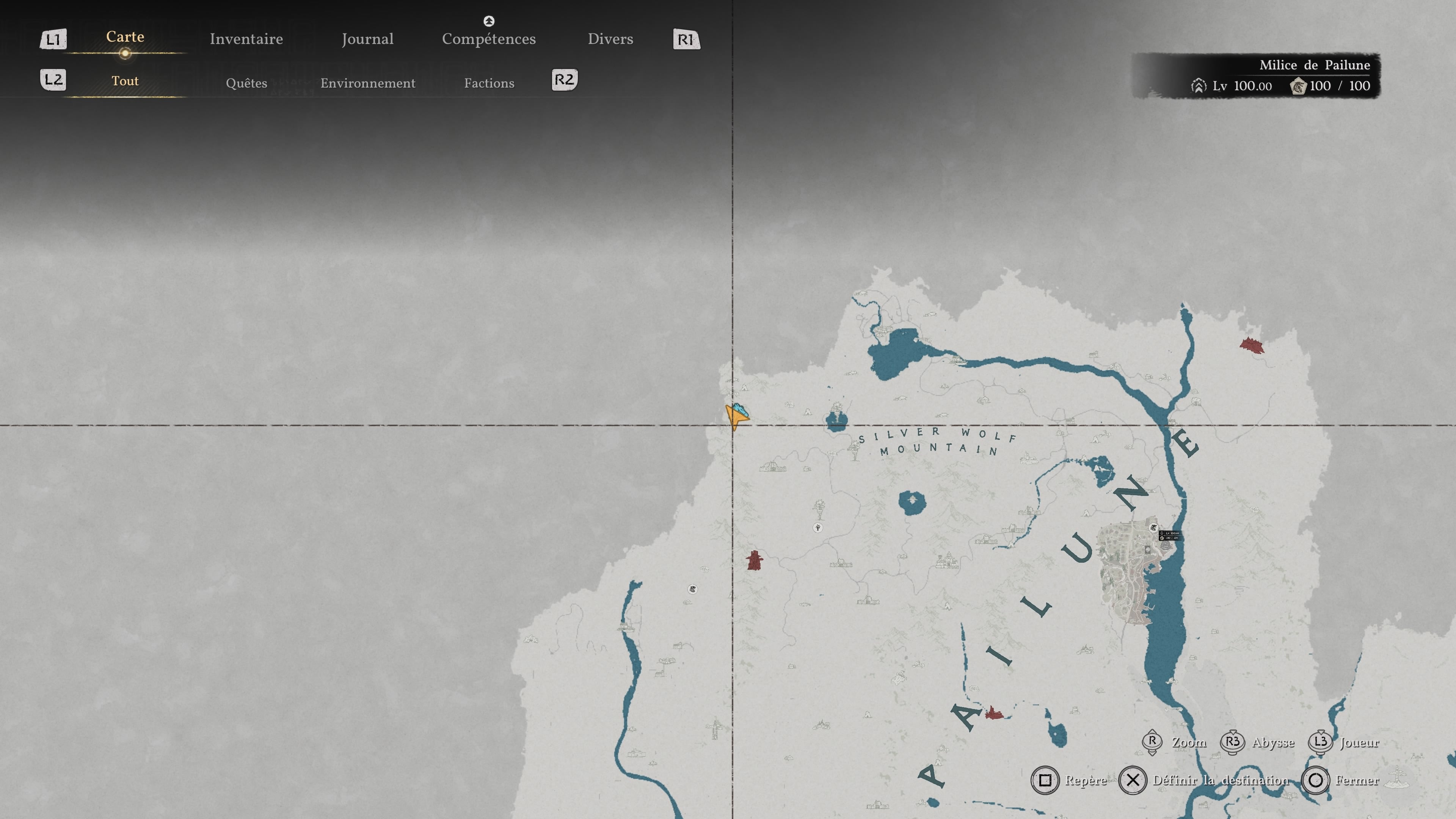Show the Tout map filter
The width and height of the screenshot is (1456, 819).
pos(125,81)
